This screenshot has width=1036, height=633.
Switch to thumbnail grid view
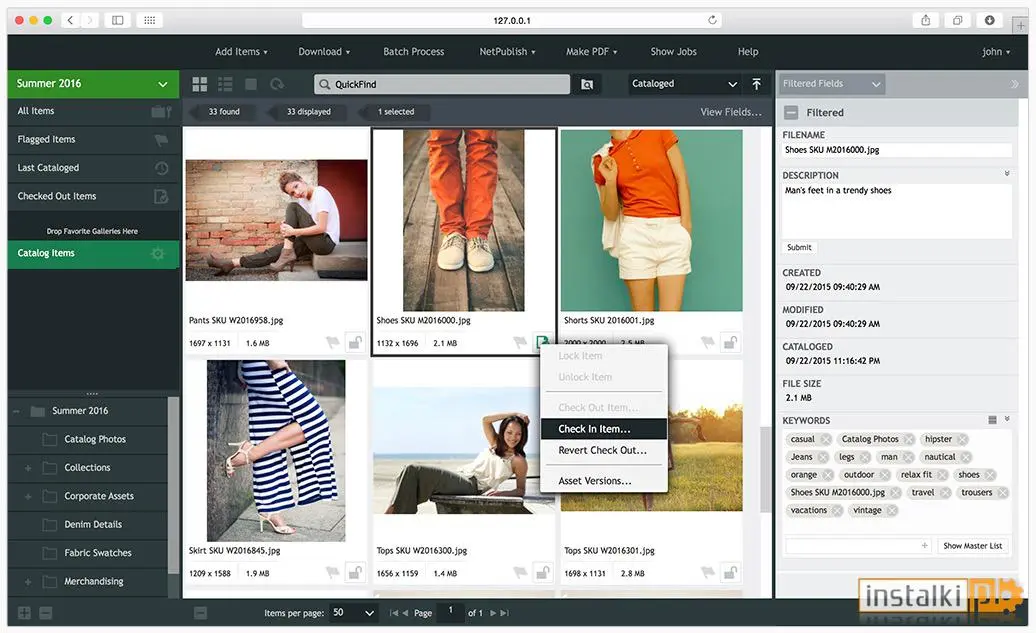click(200, 84)
